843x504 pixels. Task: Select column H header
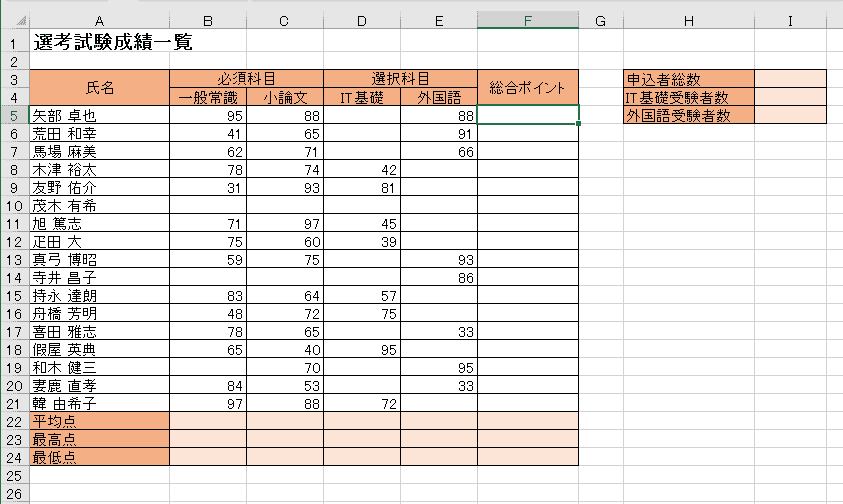click(689, 21)
